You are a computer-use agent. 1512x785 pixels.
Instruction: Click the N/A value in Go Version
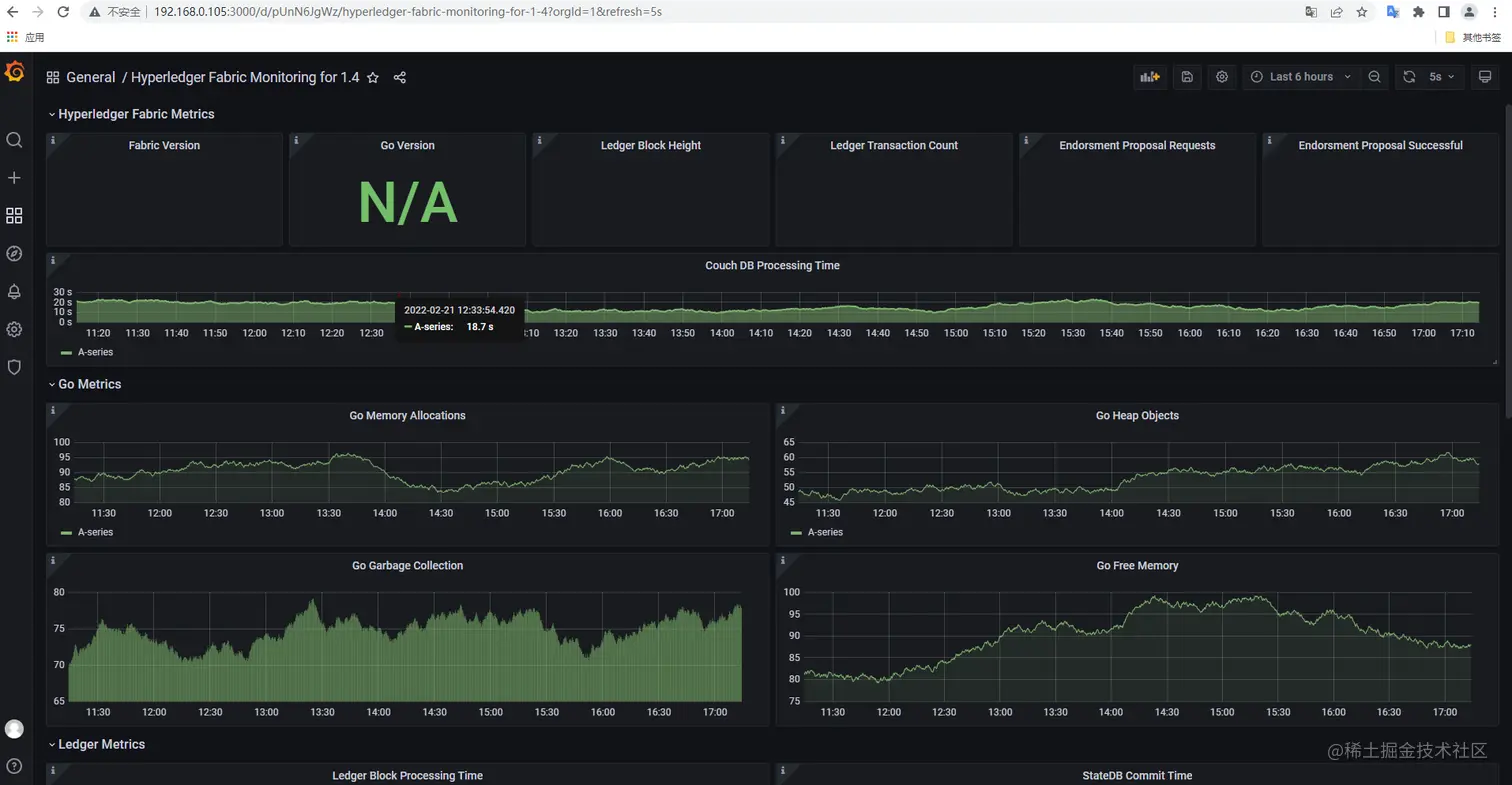click(407, 203)
